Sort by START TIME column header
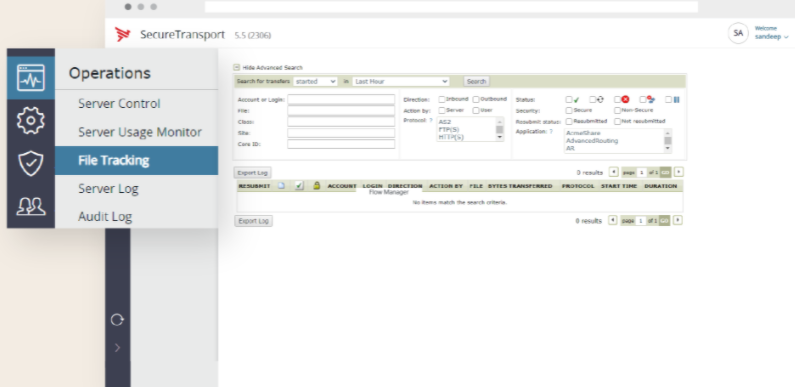 pyautogui.click(x=619, y=186)
